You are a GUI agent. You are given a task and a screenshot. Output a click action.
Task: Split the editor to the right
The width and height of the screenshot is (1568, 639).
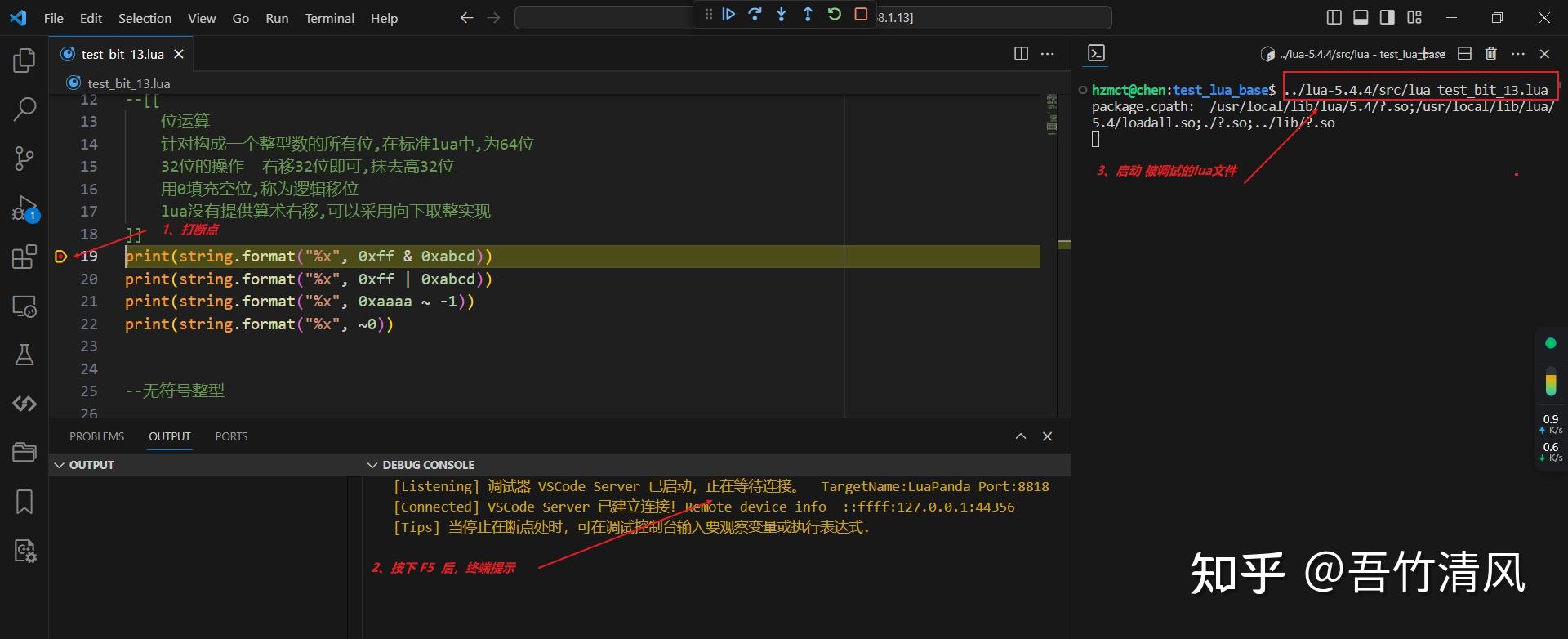(1021, 53)
